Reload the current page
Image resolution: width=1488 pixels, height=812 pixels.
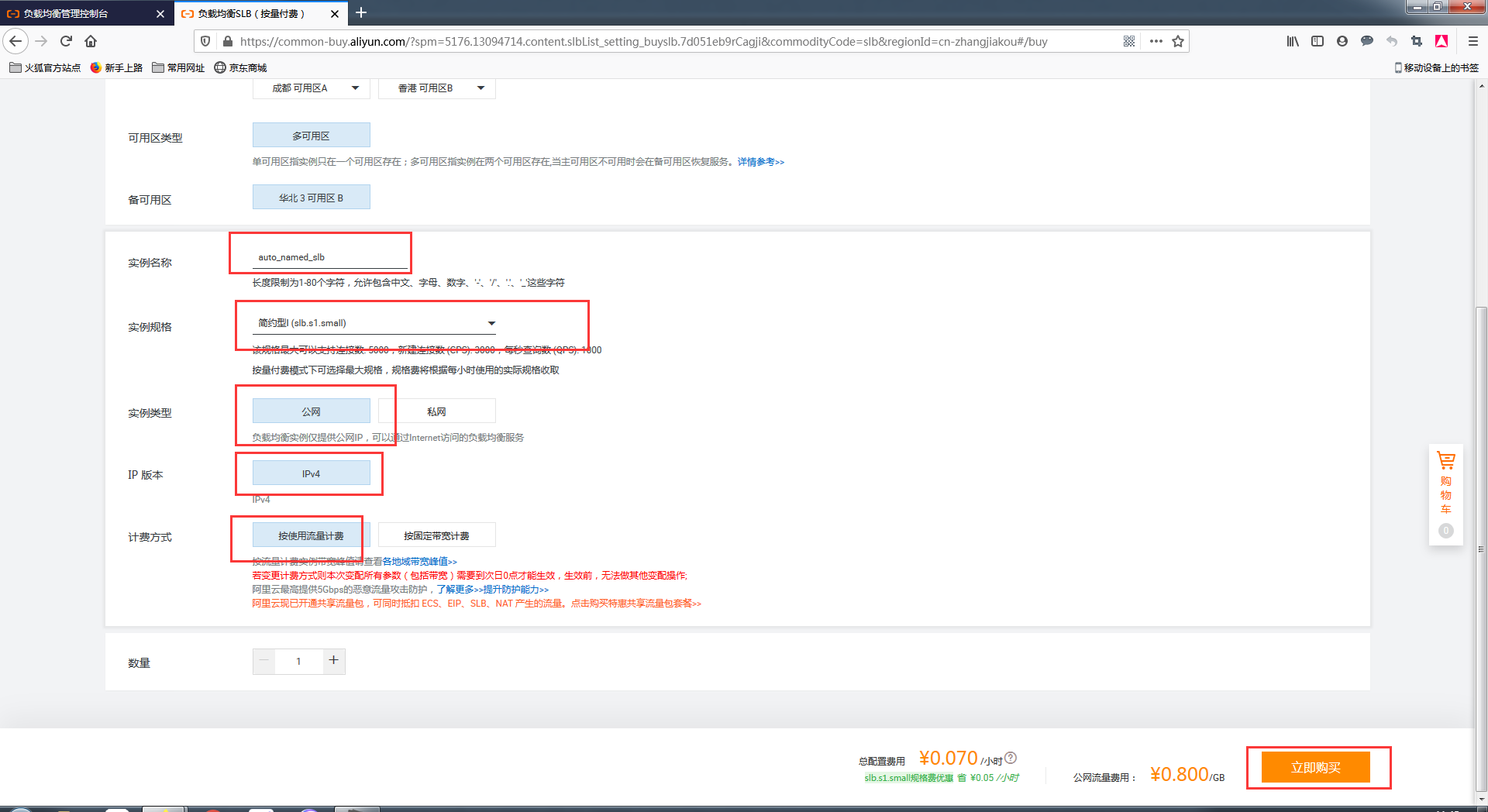click(x=65, y=41)
